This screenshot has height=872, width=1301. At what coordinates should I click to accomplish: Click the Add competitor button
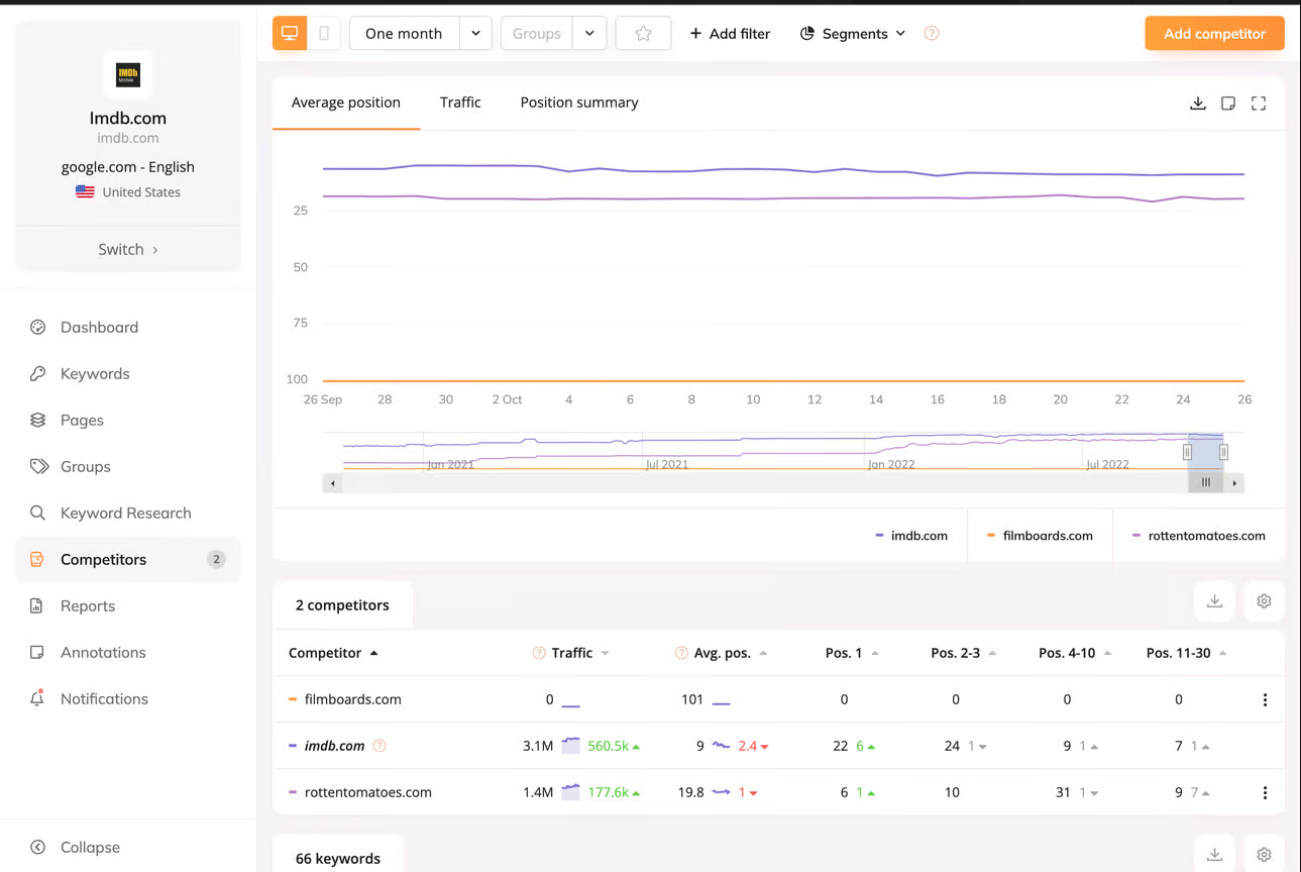(x=1214, y=33)
